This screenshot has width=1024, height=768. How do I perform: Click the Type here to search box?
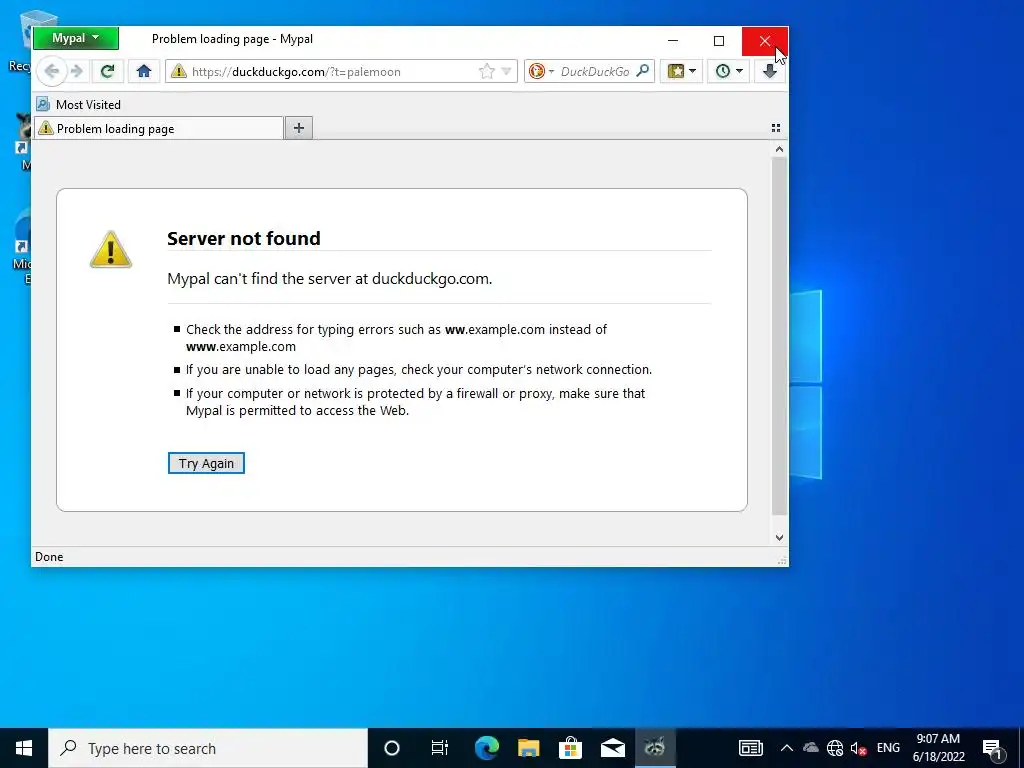tap(208, 748)
